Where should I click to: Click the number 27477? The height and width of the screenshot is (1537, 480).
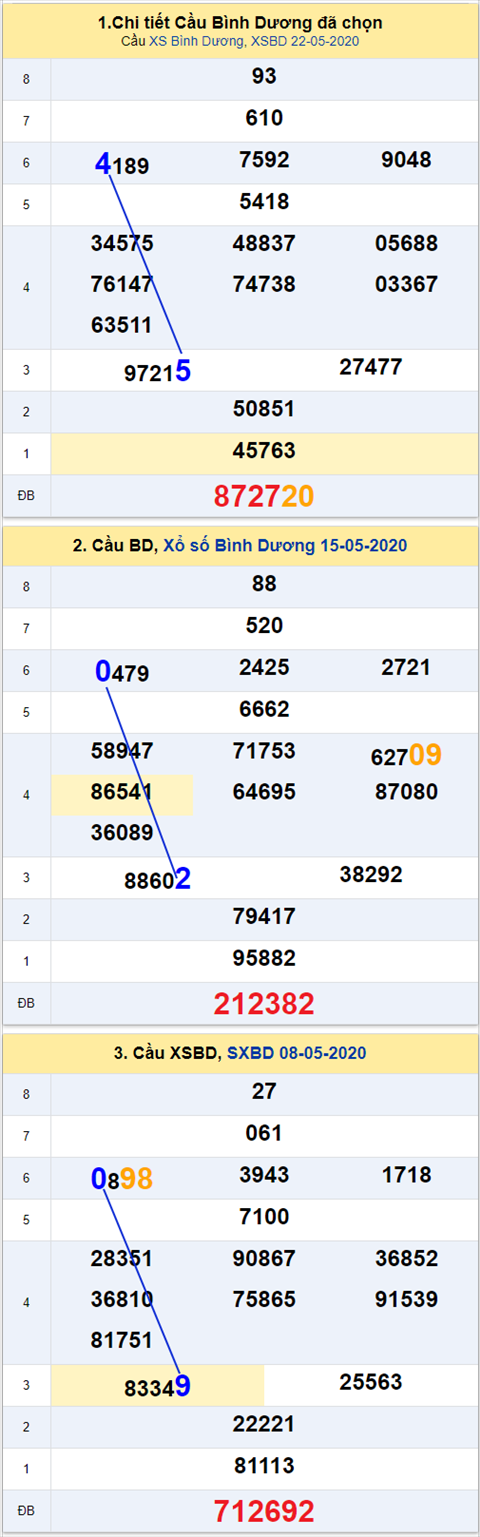(x=371, y=367)
